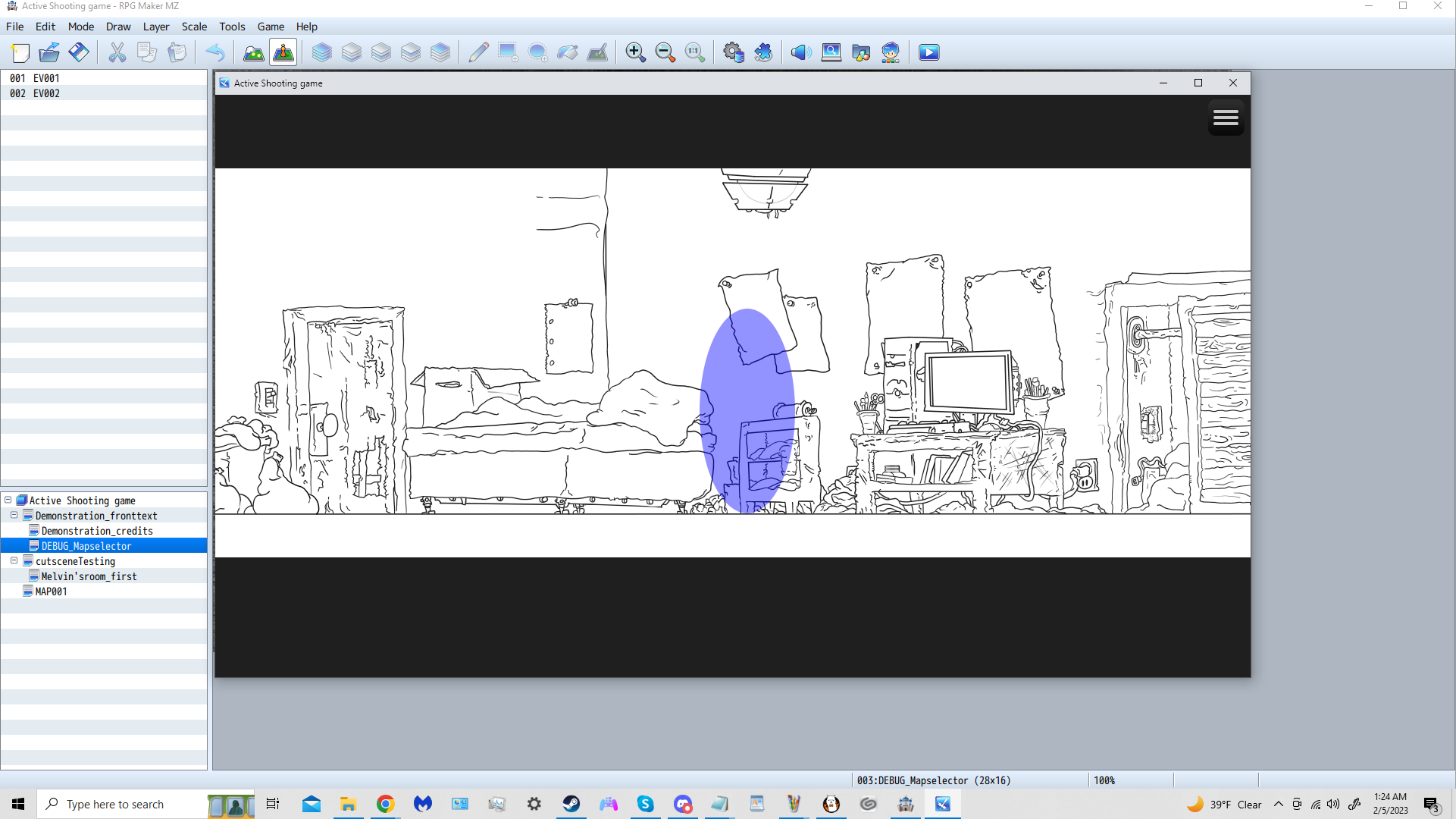Paste using the clipboard icon
The width and height of the screenshot is (1456, 819).
(x=177, y=52)
